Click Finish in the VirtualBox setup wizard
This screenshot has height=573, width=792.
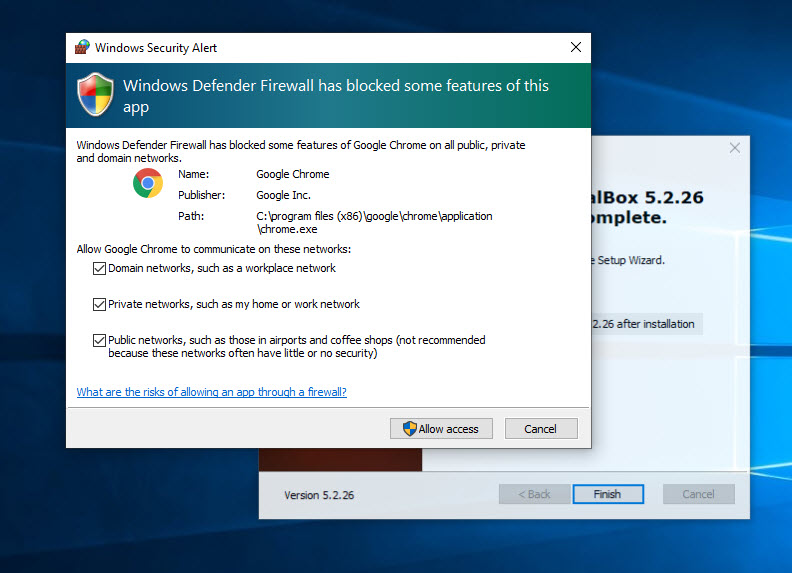coord(608,494)
